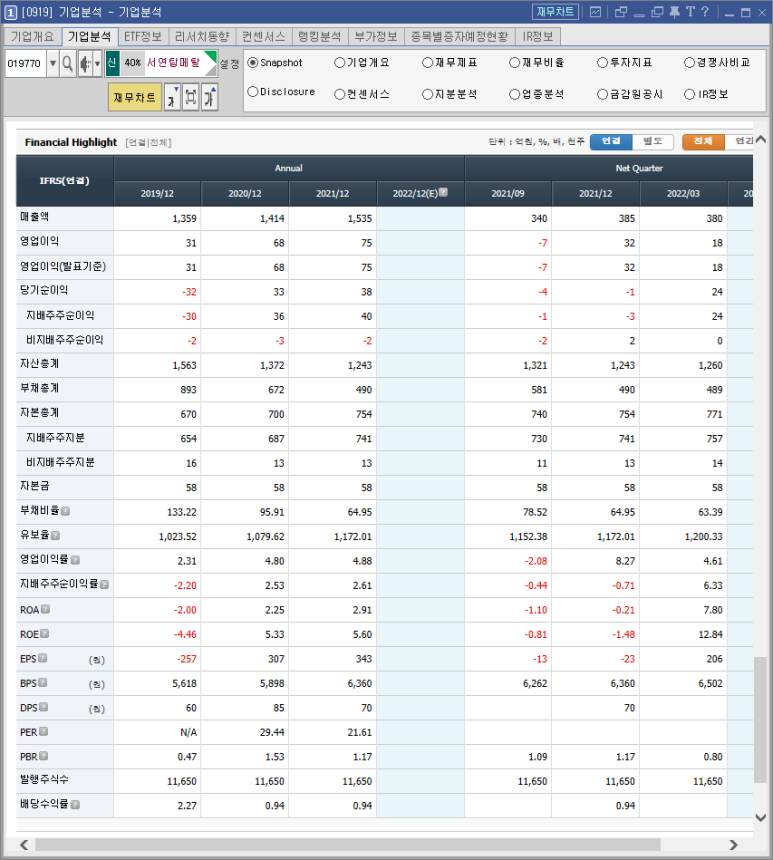Open the dropdown arrow beside speaker icon
Image resolution: width=773 pixels, height=860 pixels.
point(97,64)
